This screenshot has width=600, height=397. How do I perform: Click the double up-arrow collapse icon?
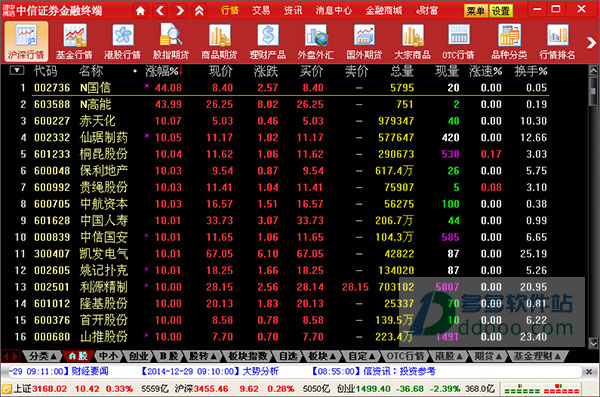coord(199,10)
